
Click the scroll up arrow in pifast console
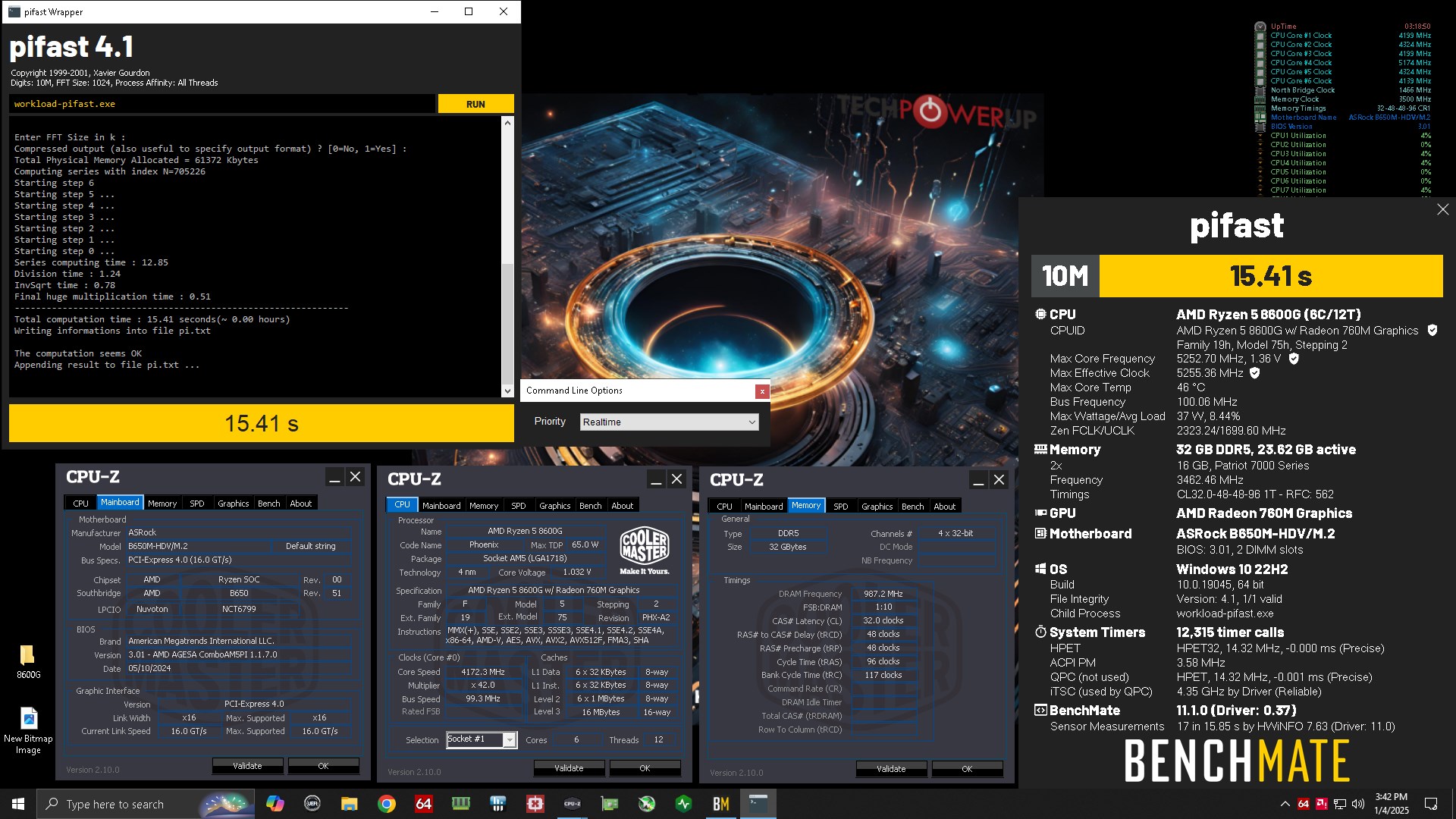[507, 122]
